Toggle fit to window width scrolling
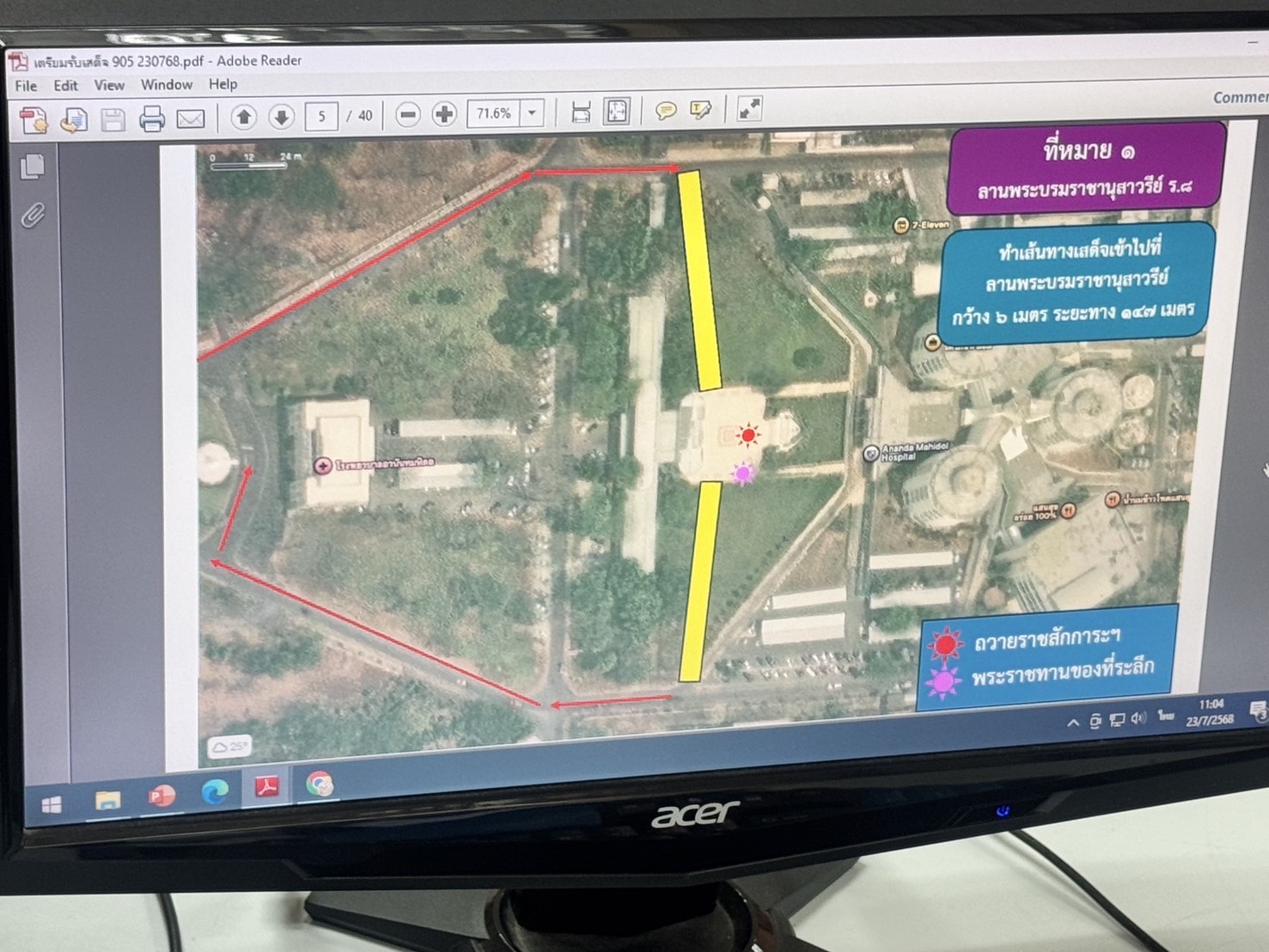The height and width of the screenshot is (952, 1269). (x=581, y=113)
